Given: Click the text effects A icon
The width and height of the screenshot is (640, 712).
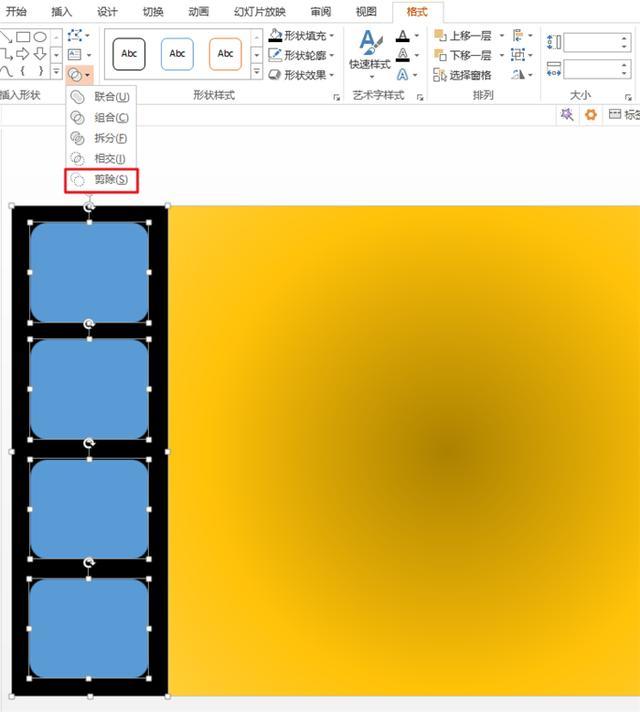Looking at the screenshot, I should point(402,74).
